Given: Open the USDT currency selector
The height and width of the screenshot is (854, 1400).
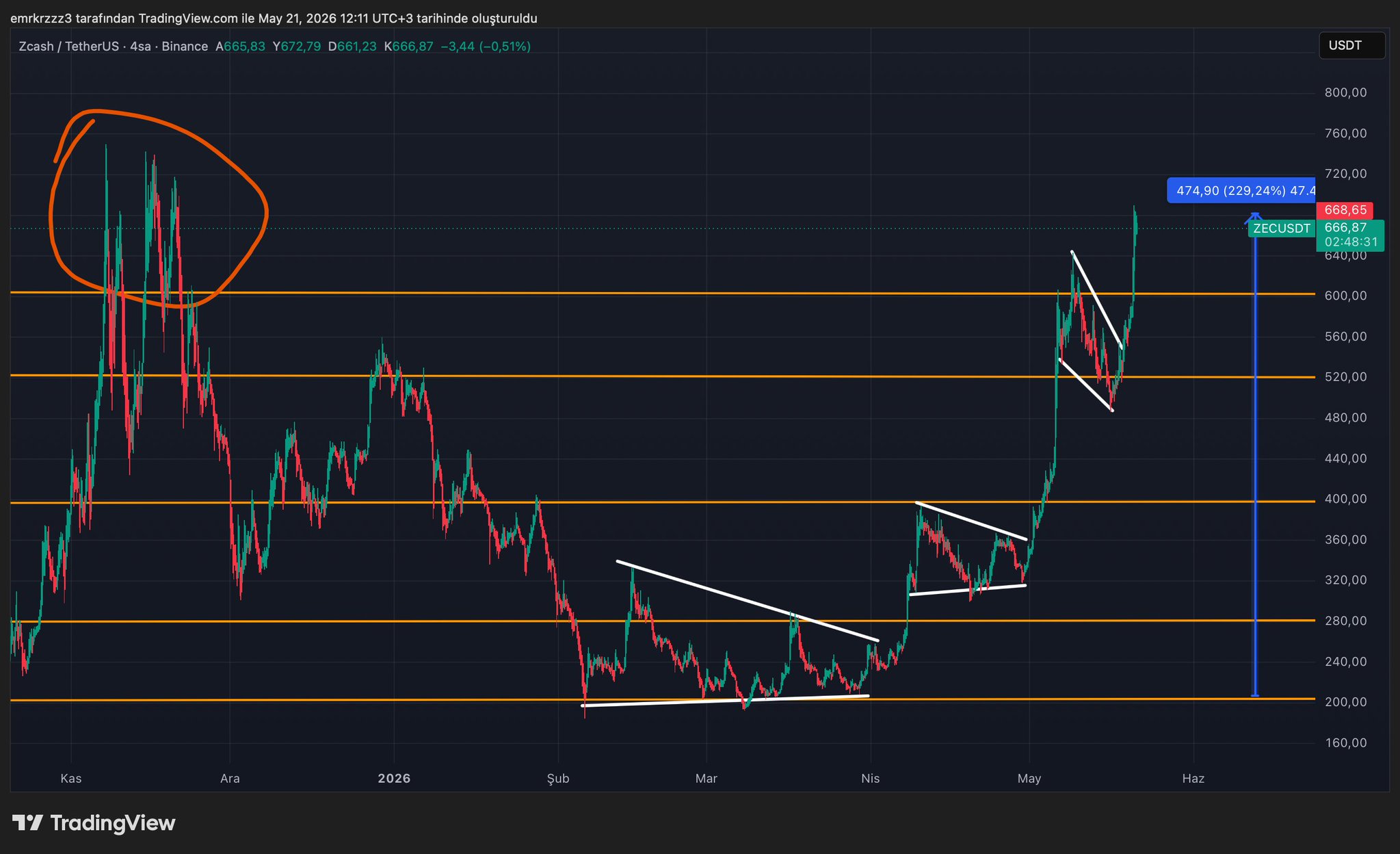Looking at the screenshot, I should coord(1351,46).
